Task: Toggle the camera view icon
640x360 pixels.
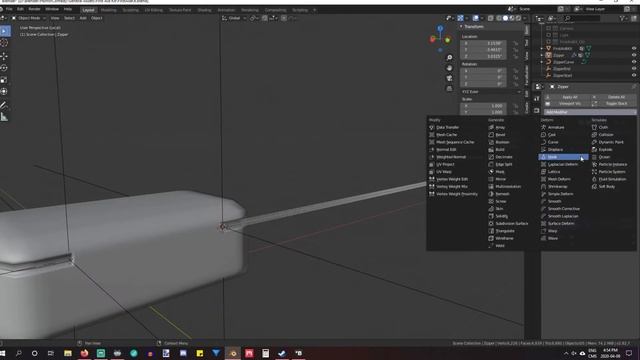Action: click(449, 78)
